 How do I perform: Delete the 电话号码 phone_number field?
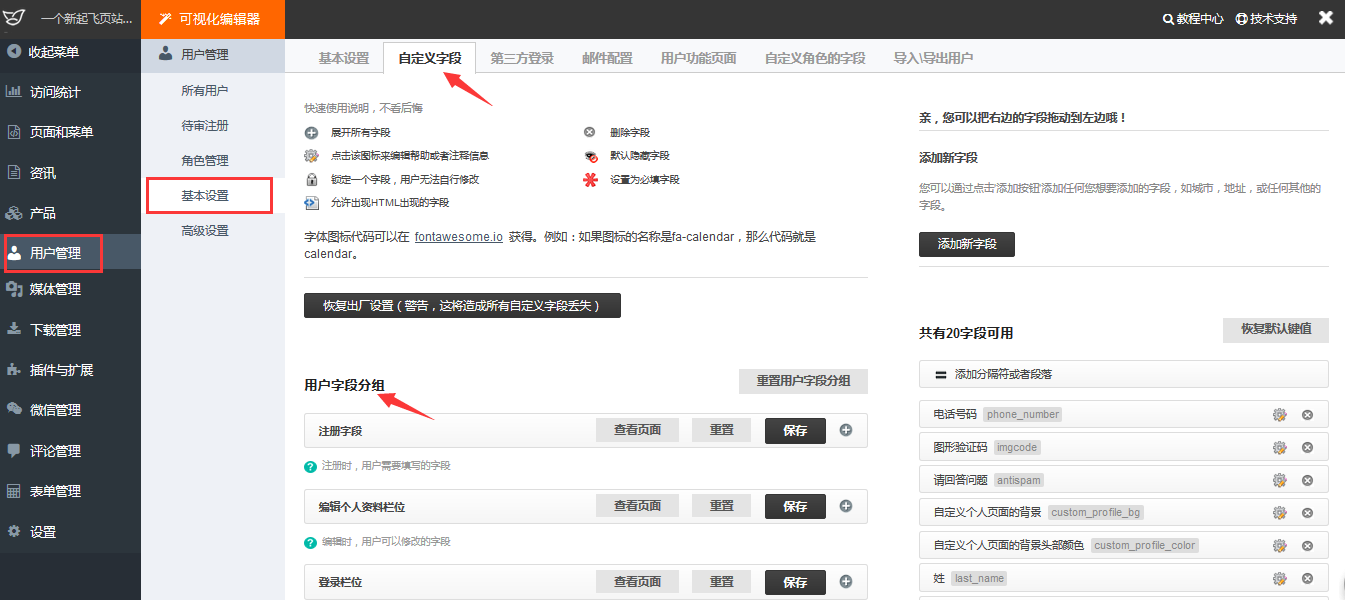pyautogui.click(x=1307, y=415)
